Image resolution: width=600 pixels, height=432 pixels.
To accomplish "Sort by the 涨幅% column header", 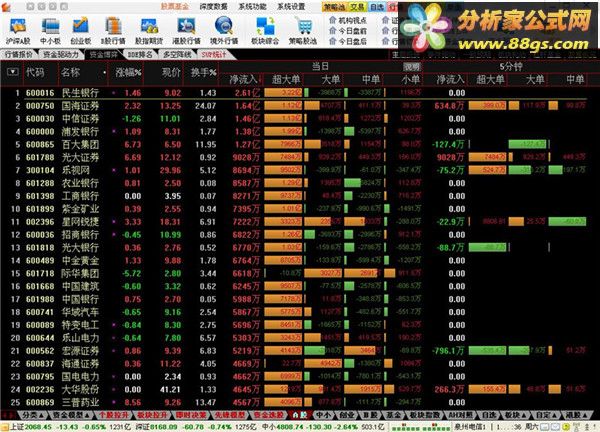I will click(x=128, y=72).
